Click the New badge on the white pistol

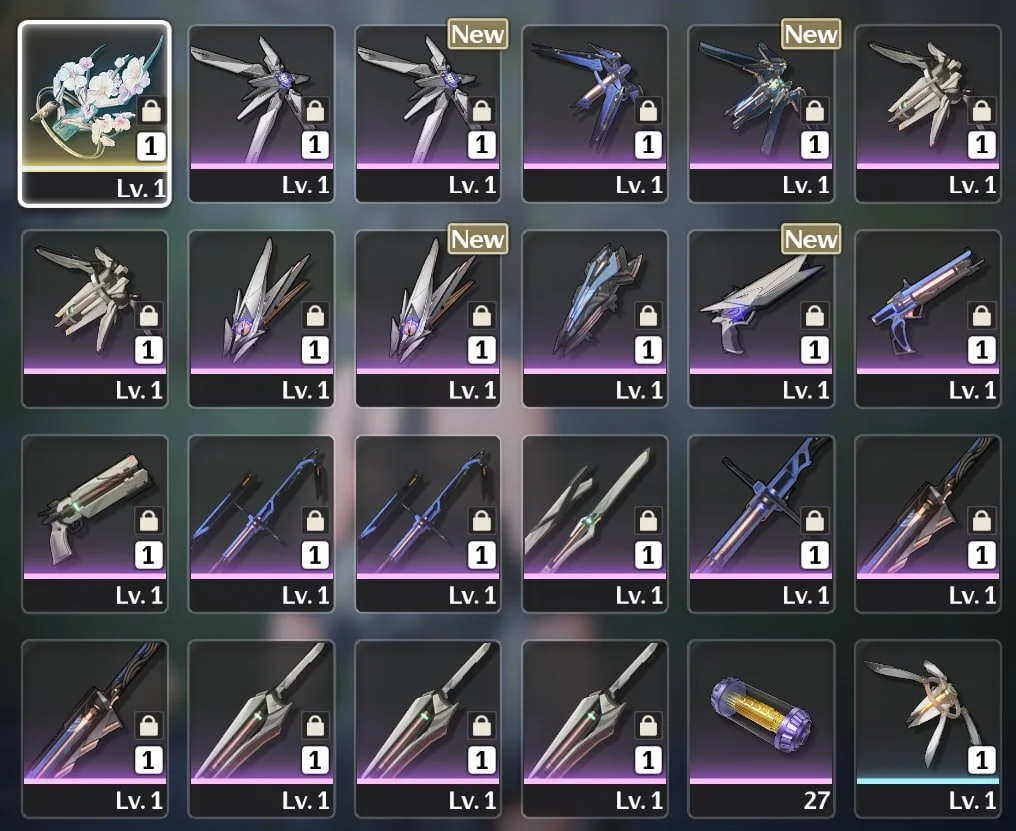point(811,239)
